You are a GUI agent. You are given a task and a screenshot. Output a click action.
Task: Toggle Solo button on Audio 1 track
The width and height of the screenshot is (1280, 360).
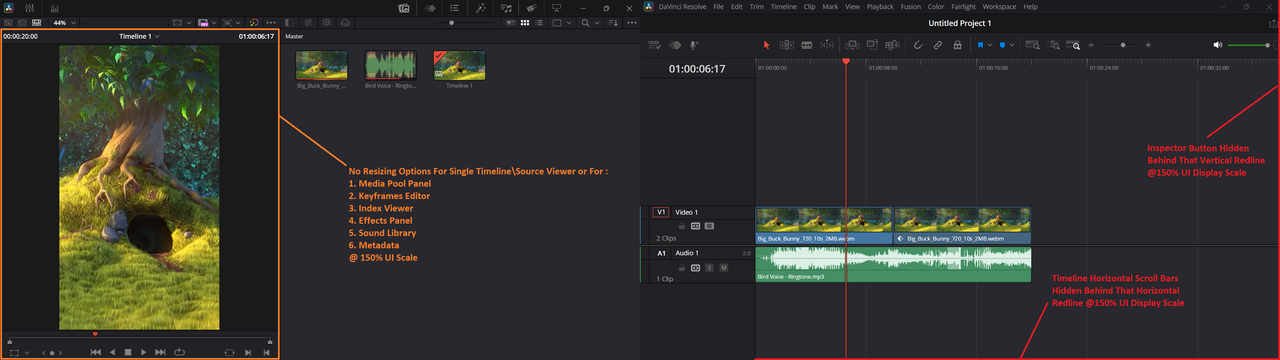click(709, 267)
